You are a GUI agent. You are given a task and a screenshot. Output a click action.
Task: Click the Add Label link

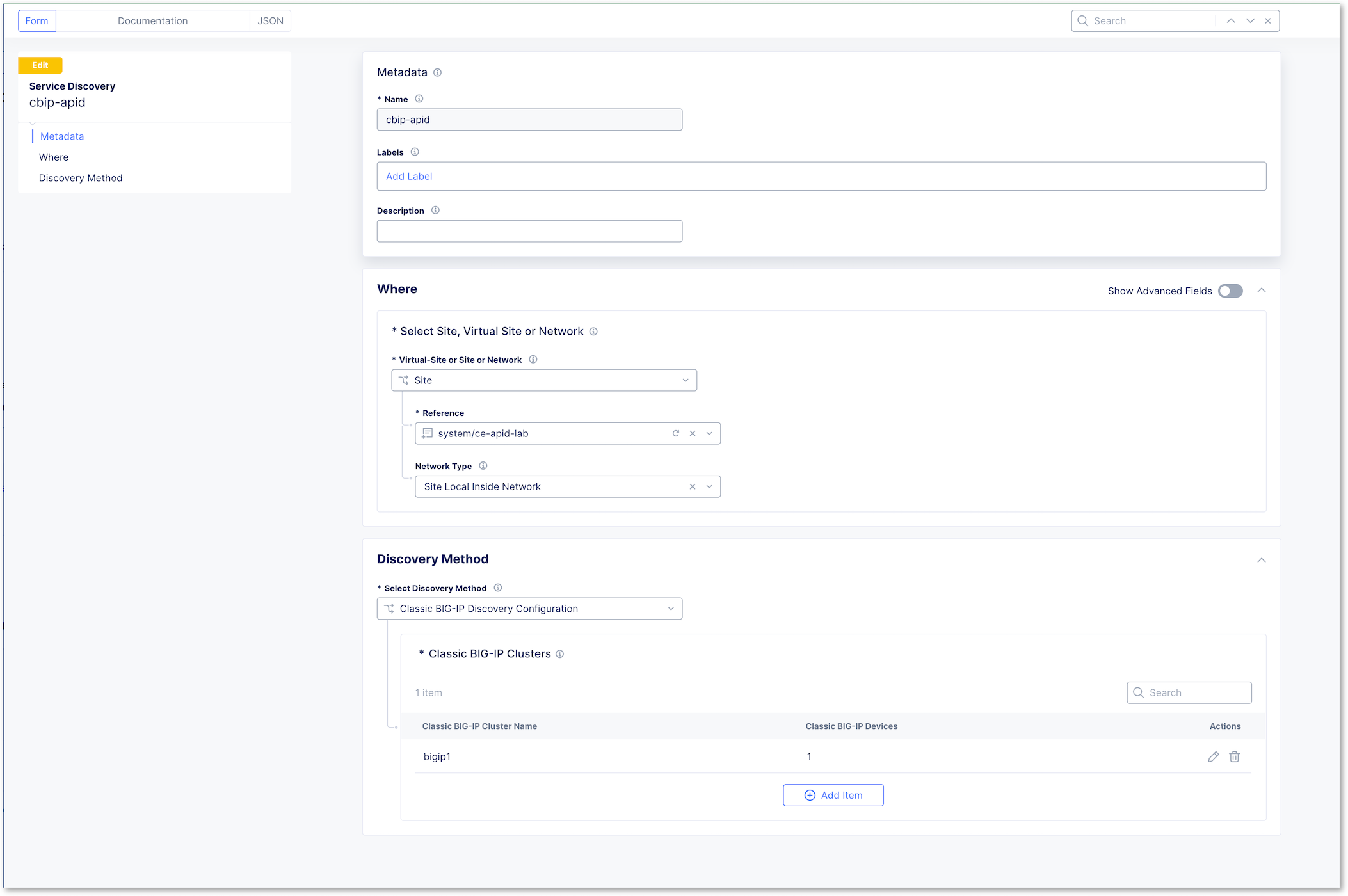pos(409,176)
